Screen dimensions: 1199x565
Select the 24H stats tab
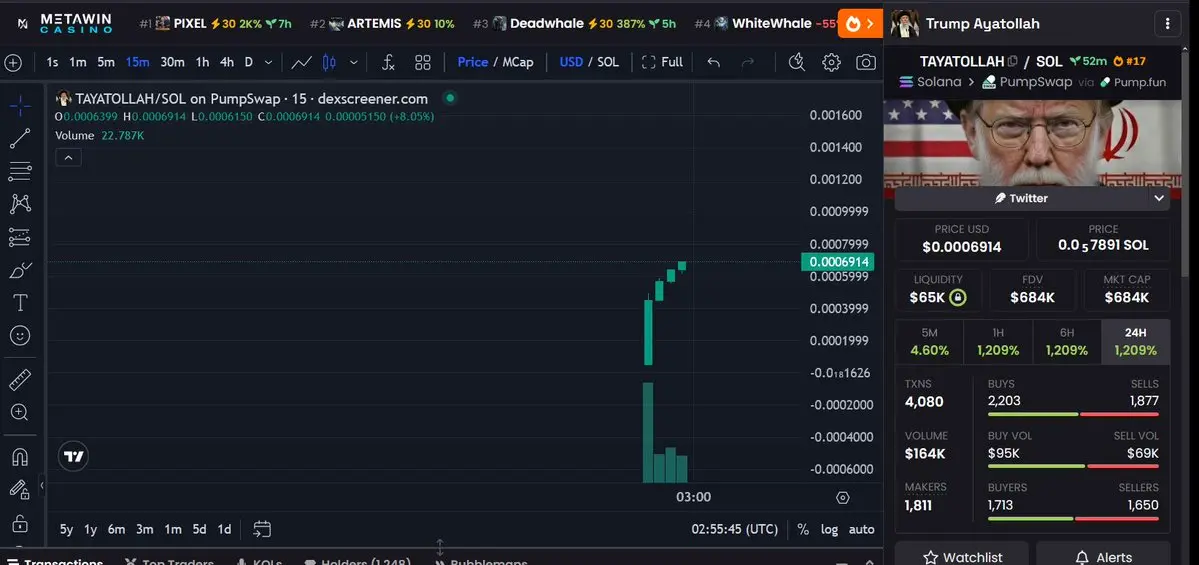[1136, 342]
